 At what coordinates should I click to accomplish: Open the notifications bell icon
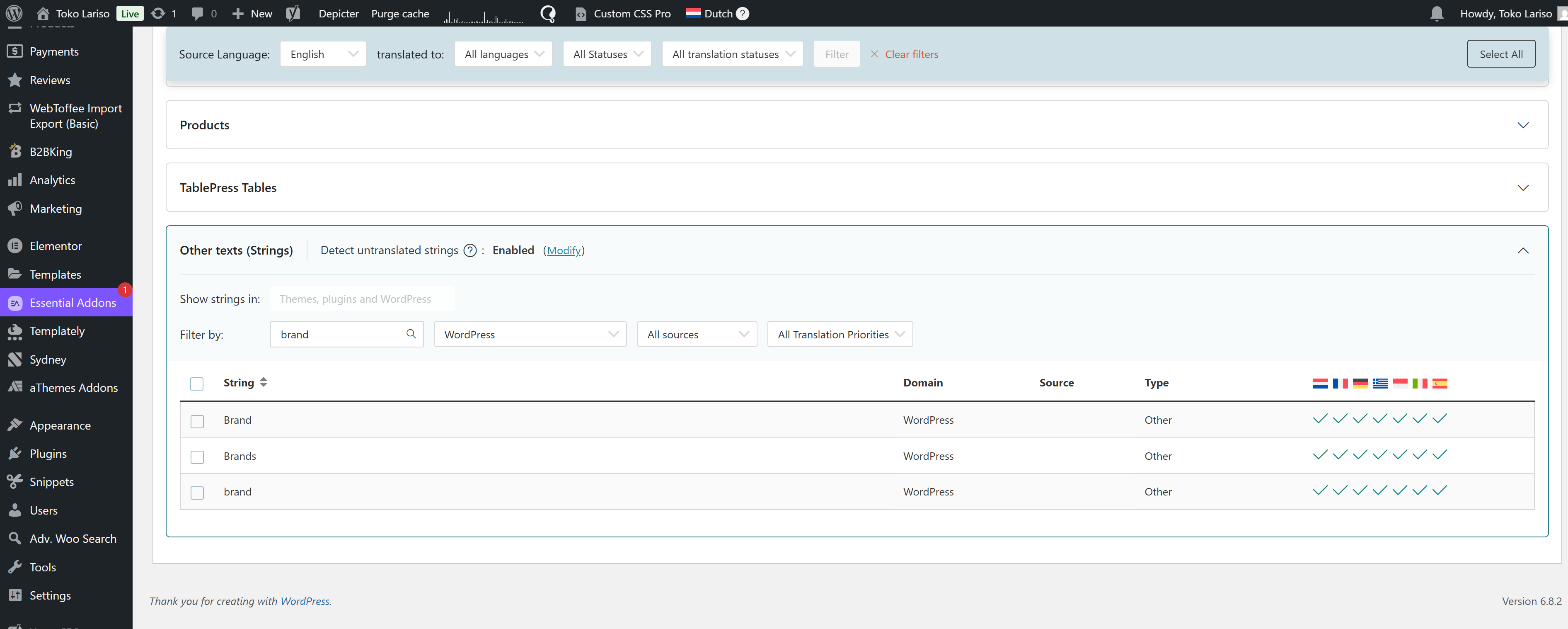pos(1437,13)
